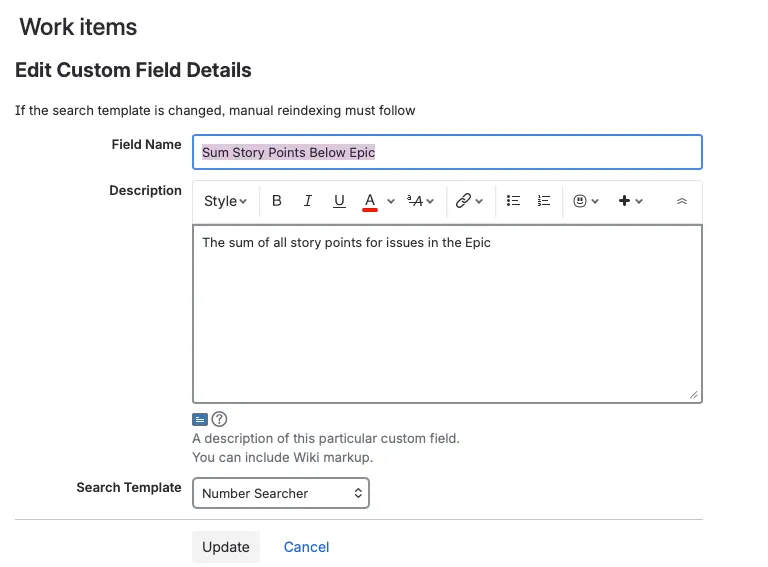
Task: Click the emoji smiley icon
Action: click(580, 201)
